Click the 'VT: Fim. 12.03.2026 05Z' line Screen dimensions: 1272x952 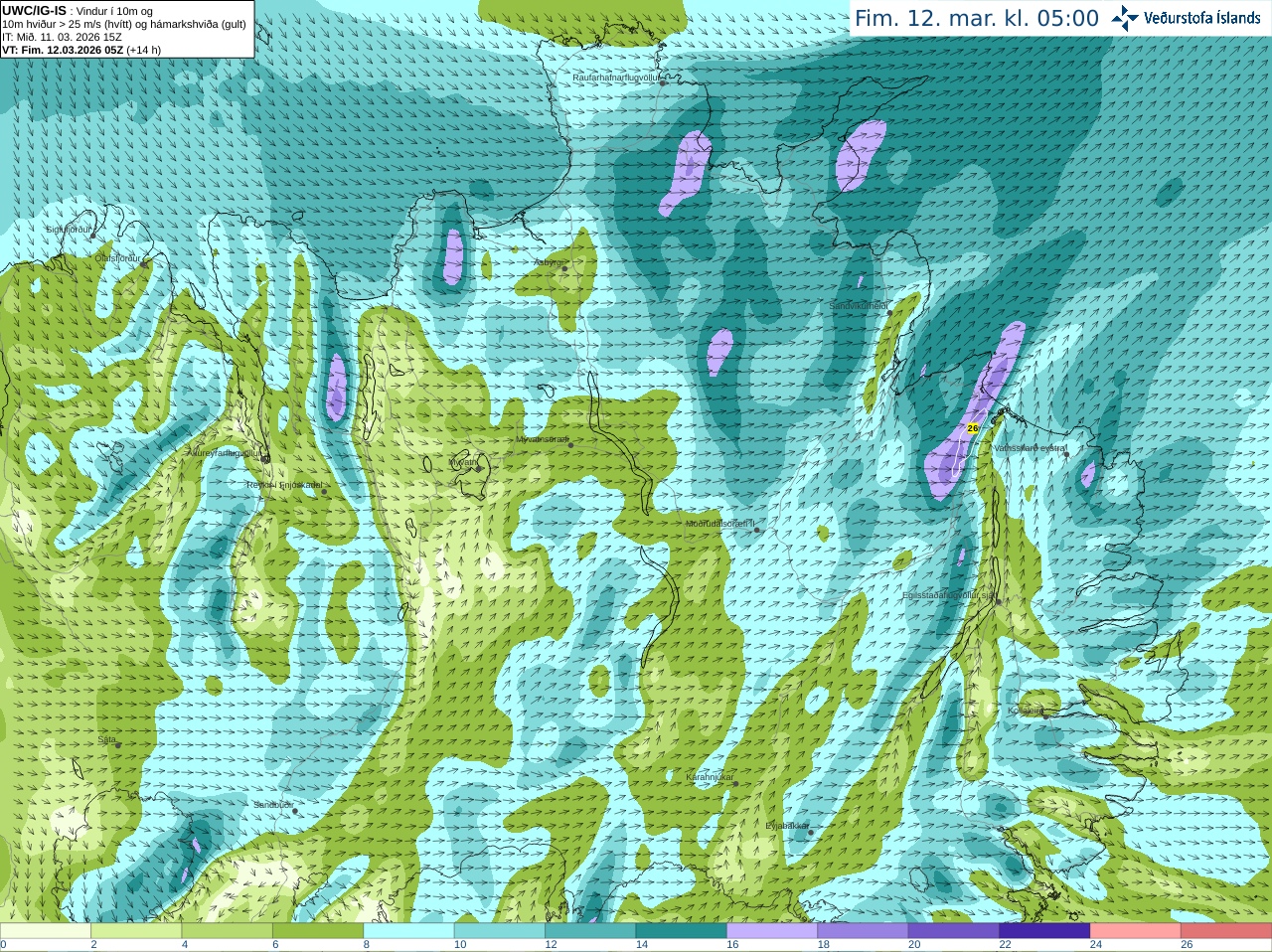tap(63, 50)
